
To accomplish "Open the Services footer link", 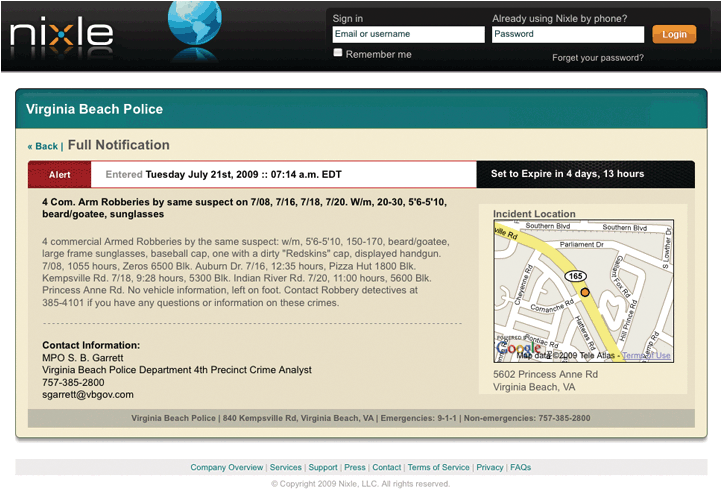I will [x=285, y=467].
